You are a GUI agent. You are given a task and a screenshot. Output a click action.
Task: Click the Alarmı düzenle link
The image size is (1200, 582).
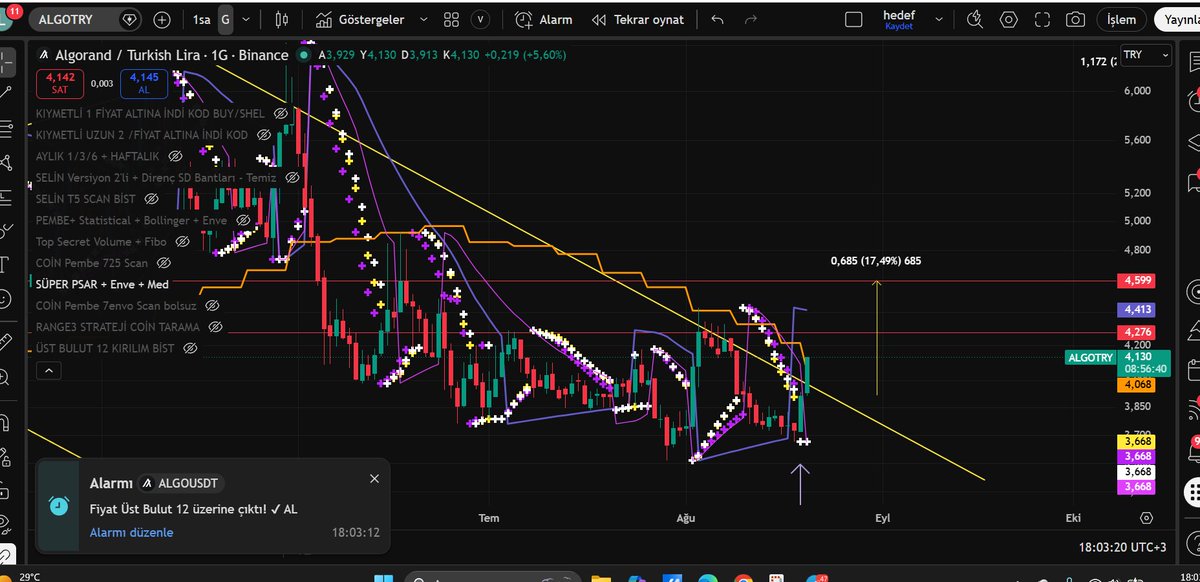coord(131,532)
